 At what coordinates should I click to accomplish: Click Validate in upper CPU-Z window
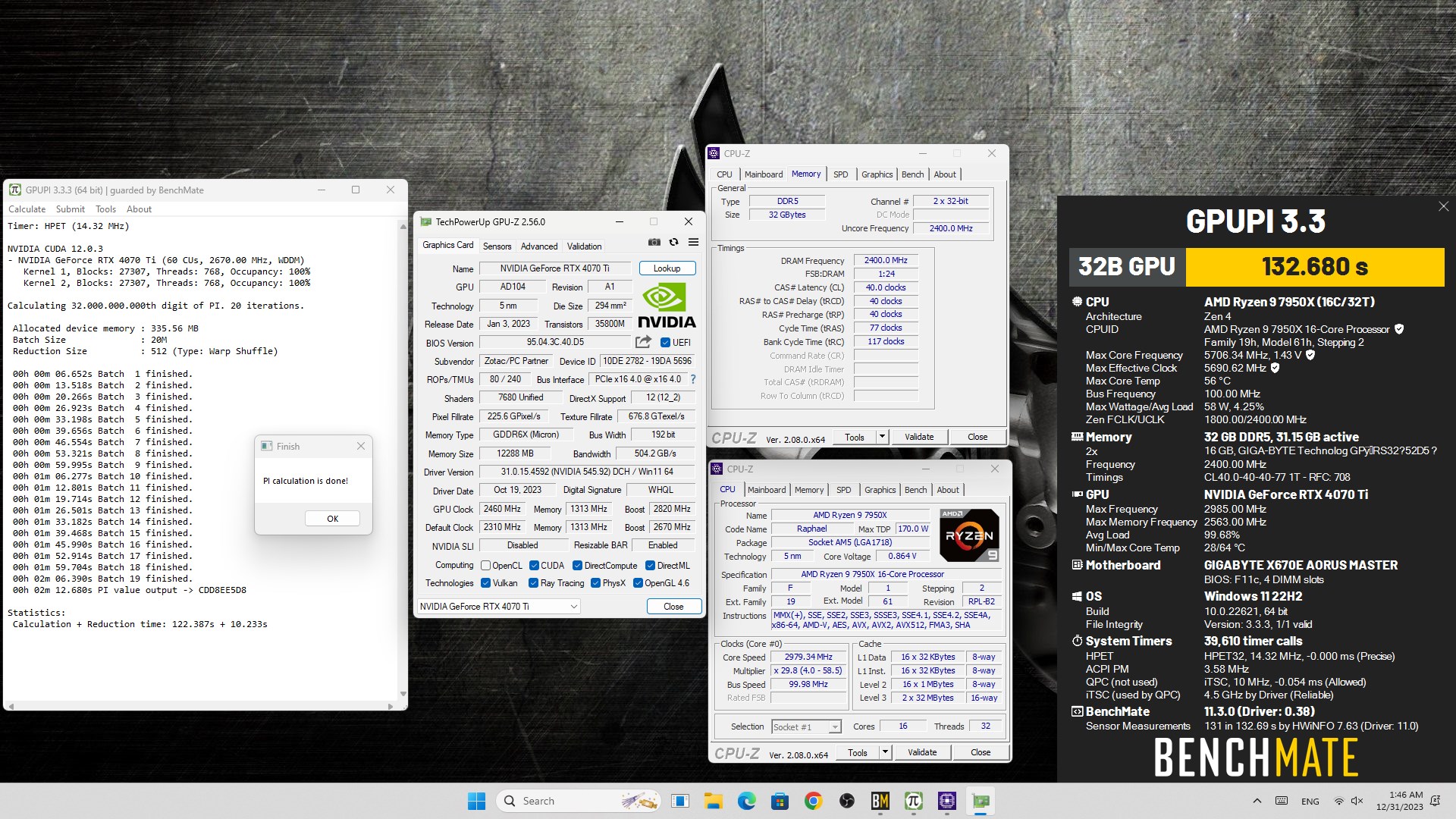pos(919,437)
